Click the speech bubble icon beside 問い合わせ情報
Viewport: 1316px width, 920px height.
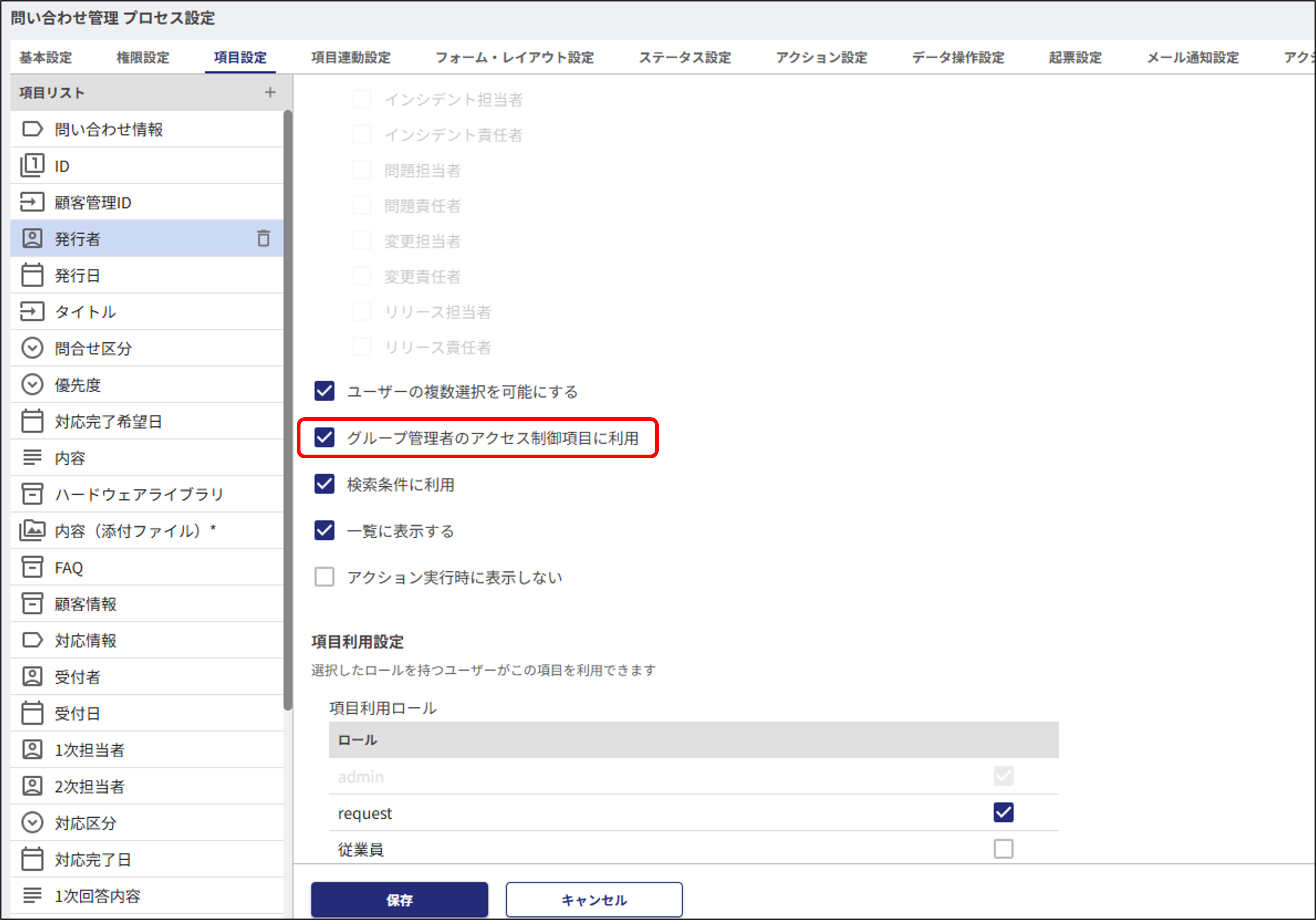pyautogui.click(x=32, y=129)
